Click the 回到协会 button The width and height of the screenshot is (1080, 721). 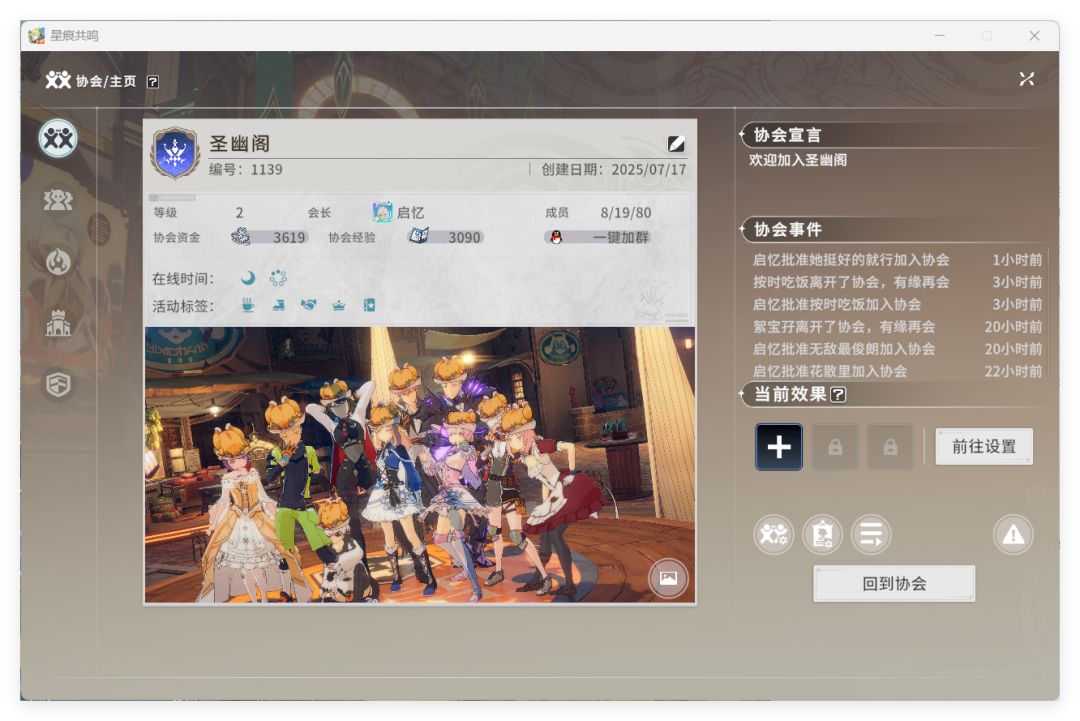pyautogui.click(x=894, y=584)
